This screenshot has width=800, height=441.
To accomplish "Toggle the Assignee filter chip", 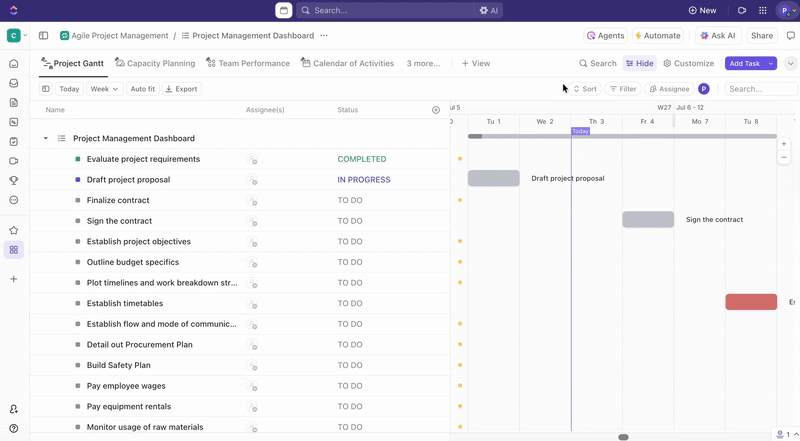I will [x=669, y=89].
